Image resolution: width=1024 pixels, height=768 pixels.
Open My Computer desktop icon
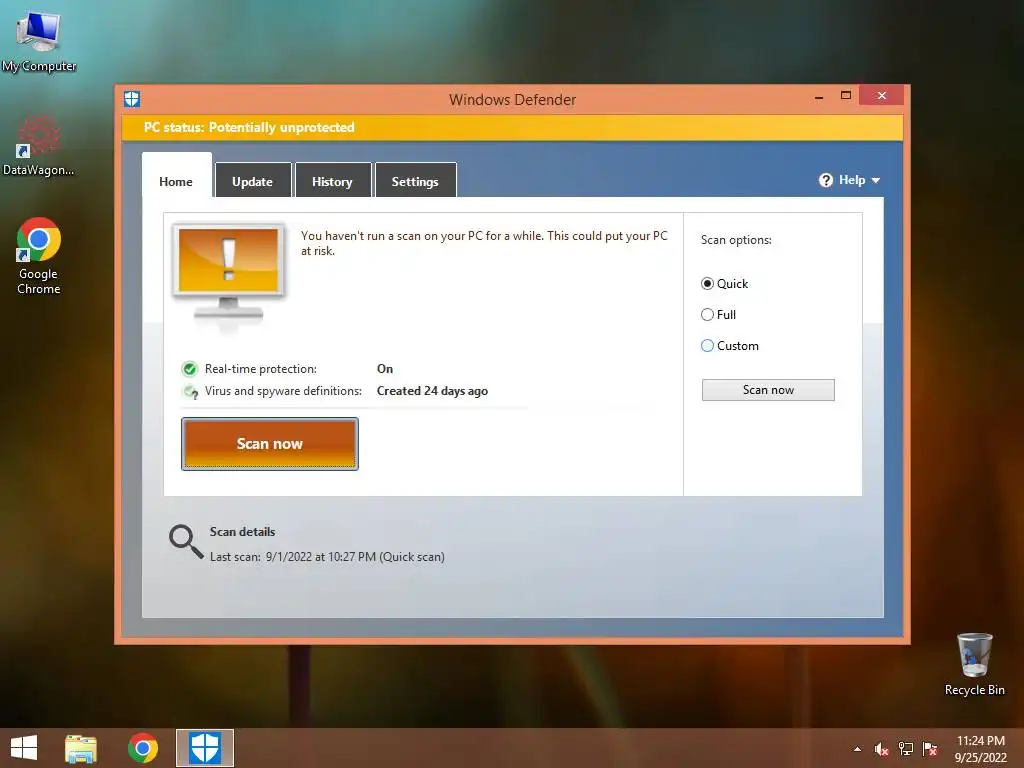(x=39, y=40)
